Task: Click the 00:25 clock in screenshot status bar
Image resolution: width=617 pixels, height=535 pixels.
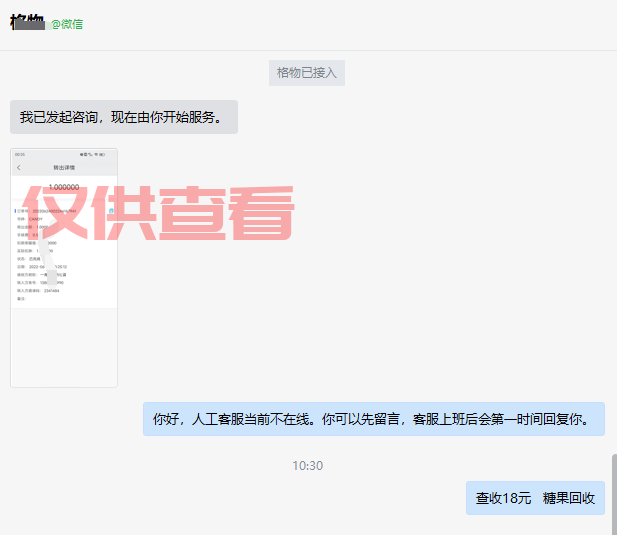Action: pos(20,154)
